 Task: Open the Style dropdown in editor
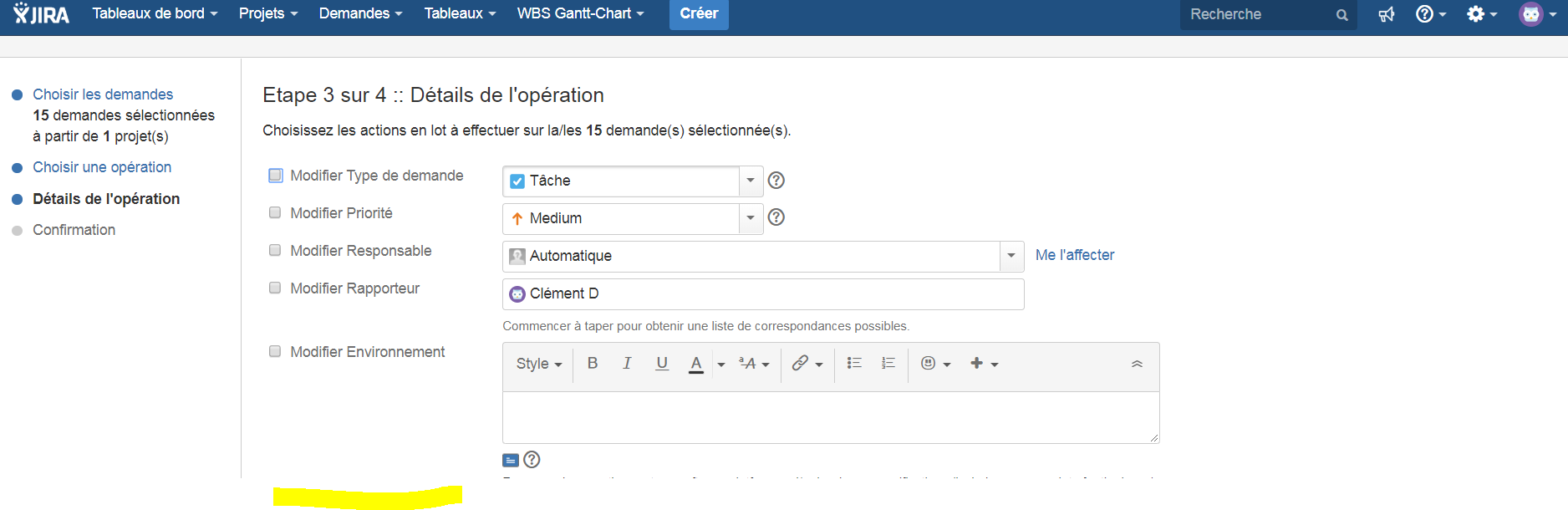click(539, 364)
